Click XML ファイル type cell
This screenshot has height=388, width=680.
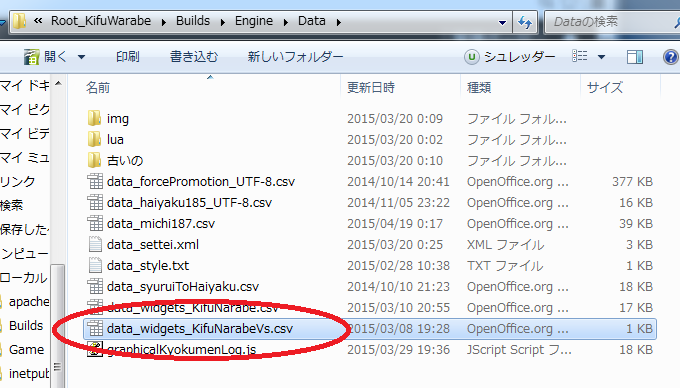(x=505, y=245)
